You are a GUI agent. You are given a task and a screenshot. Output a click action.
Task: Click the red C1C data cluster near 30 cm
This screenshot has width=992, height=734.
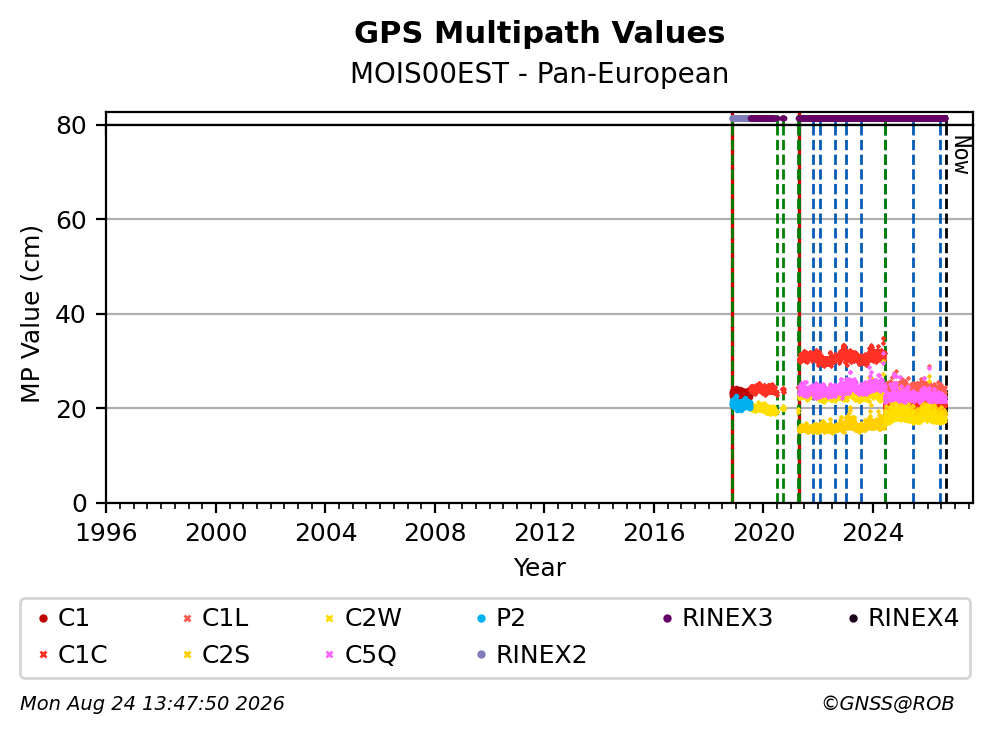(x=841, y=358)
